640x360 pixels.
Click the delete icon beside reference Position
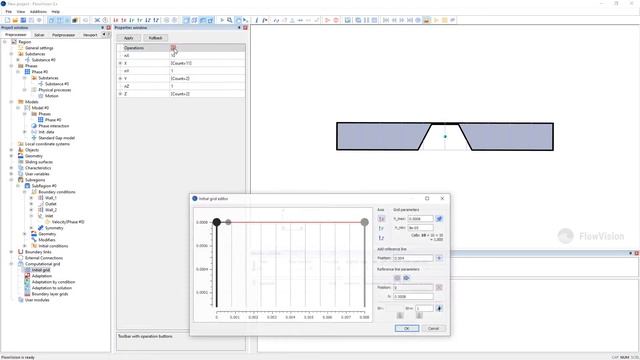pos(439,287)
